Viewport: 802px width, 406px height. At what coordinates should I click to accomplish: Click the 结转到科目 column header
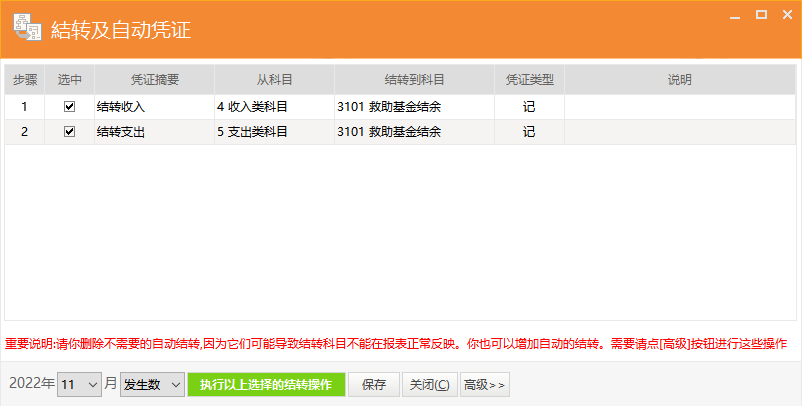(414, 80)
